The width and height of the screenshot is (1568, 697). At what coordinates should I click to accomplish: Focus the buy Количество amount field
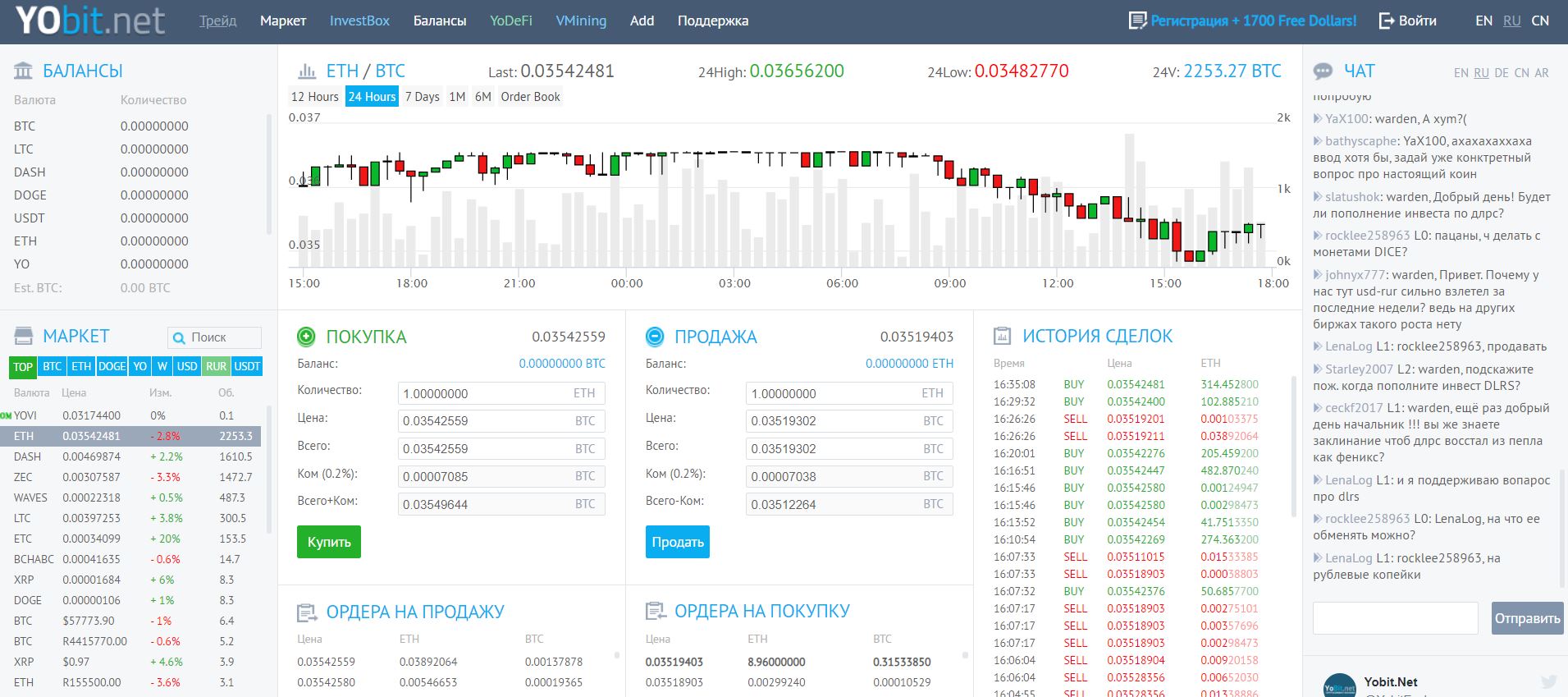(501, 393)
